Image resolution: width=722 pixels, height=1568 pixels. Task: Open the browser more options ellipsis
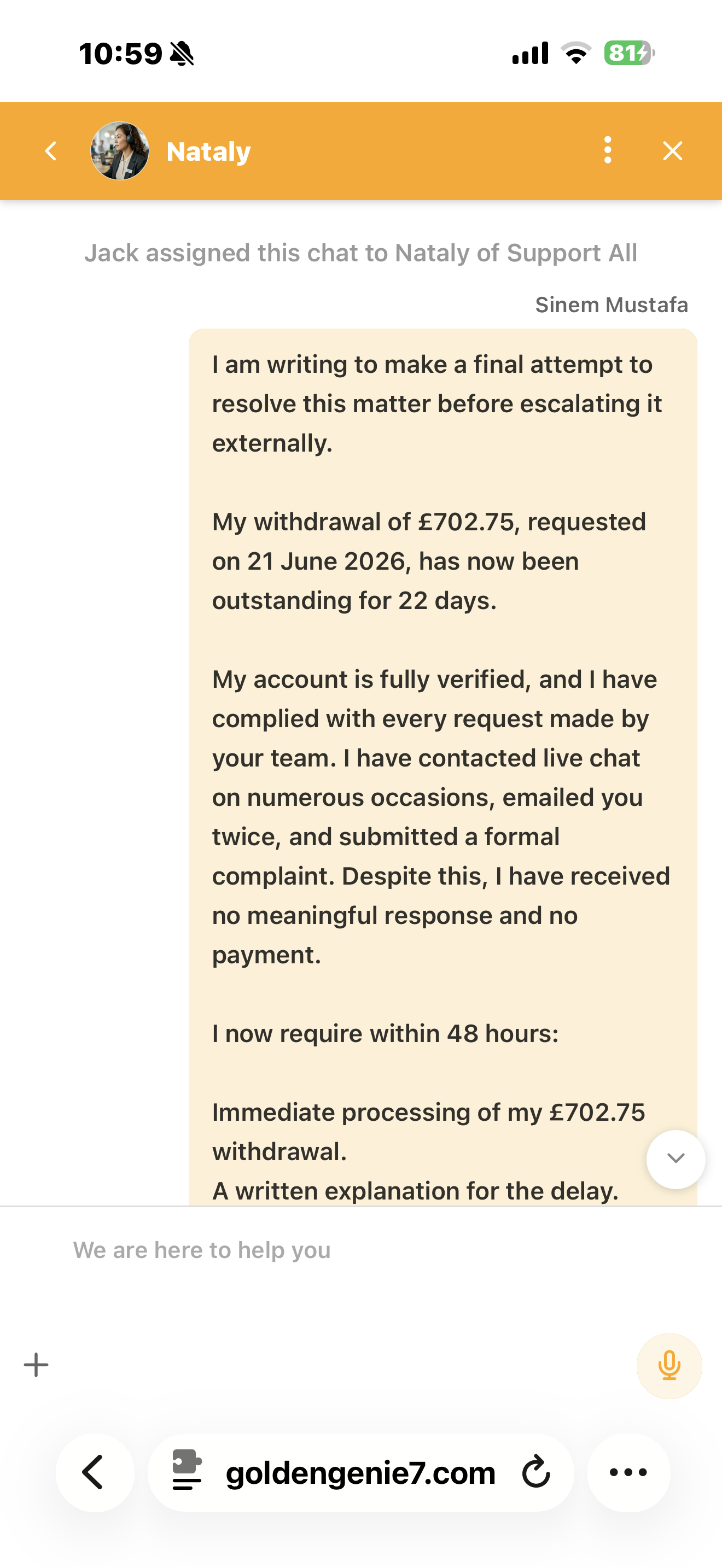click(628, 1472)
